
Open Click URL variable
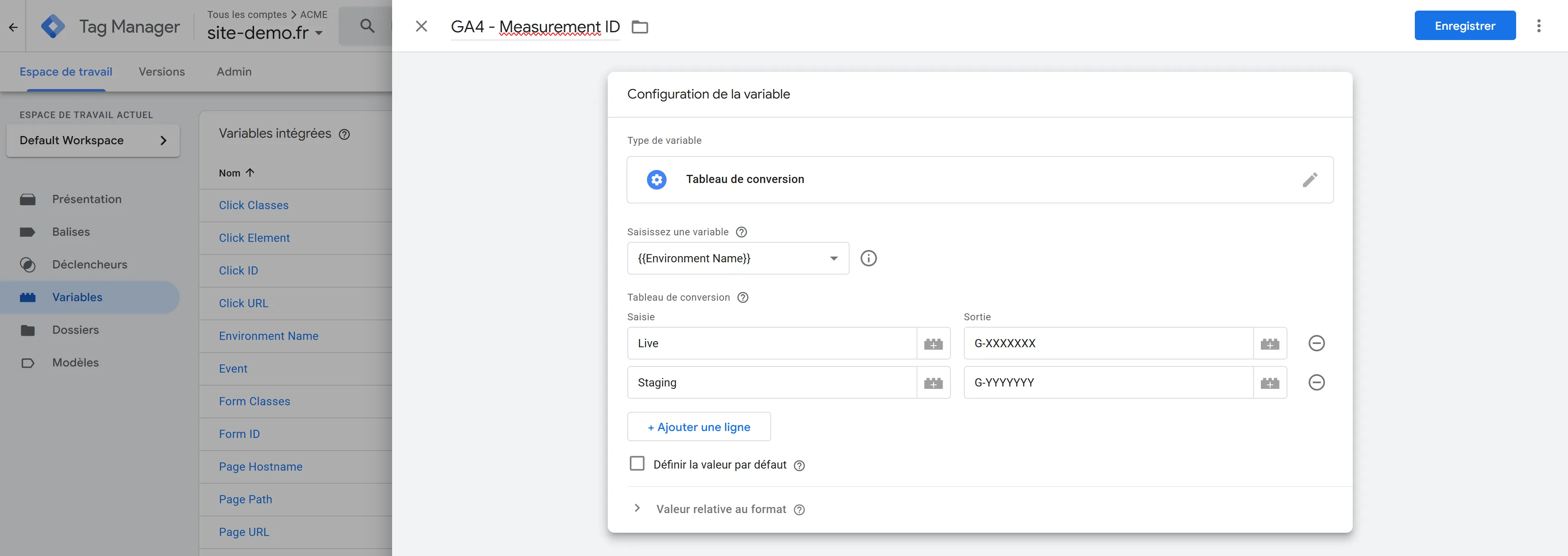tap(243, 303)
